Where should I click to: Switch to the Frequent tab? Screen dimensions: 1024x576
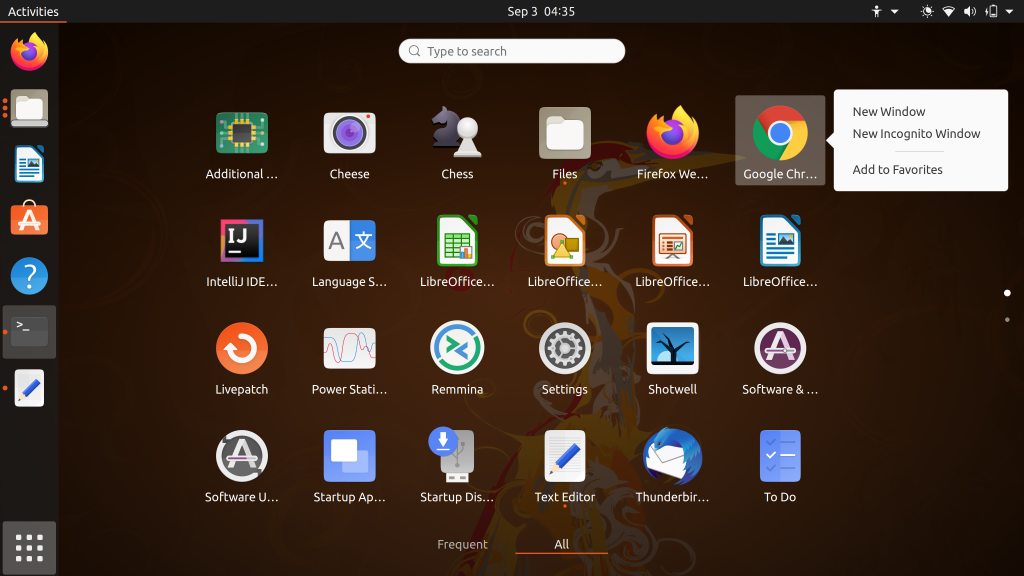pos(462,544)
